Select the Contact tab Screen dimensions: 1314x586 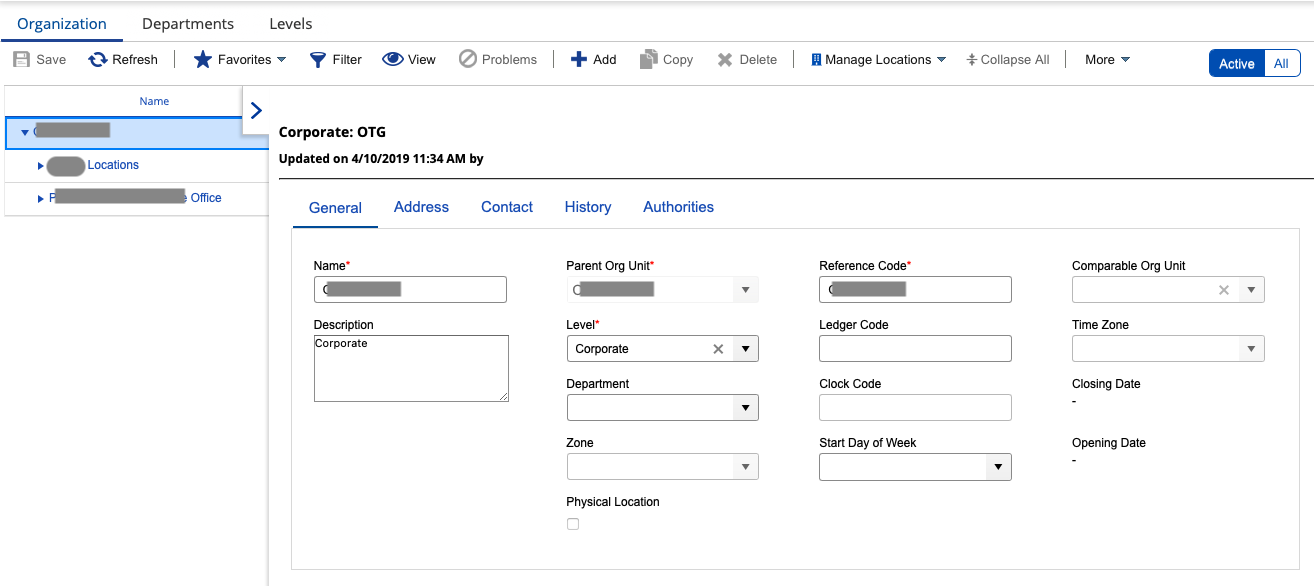(507, 207)
